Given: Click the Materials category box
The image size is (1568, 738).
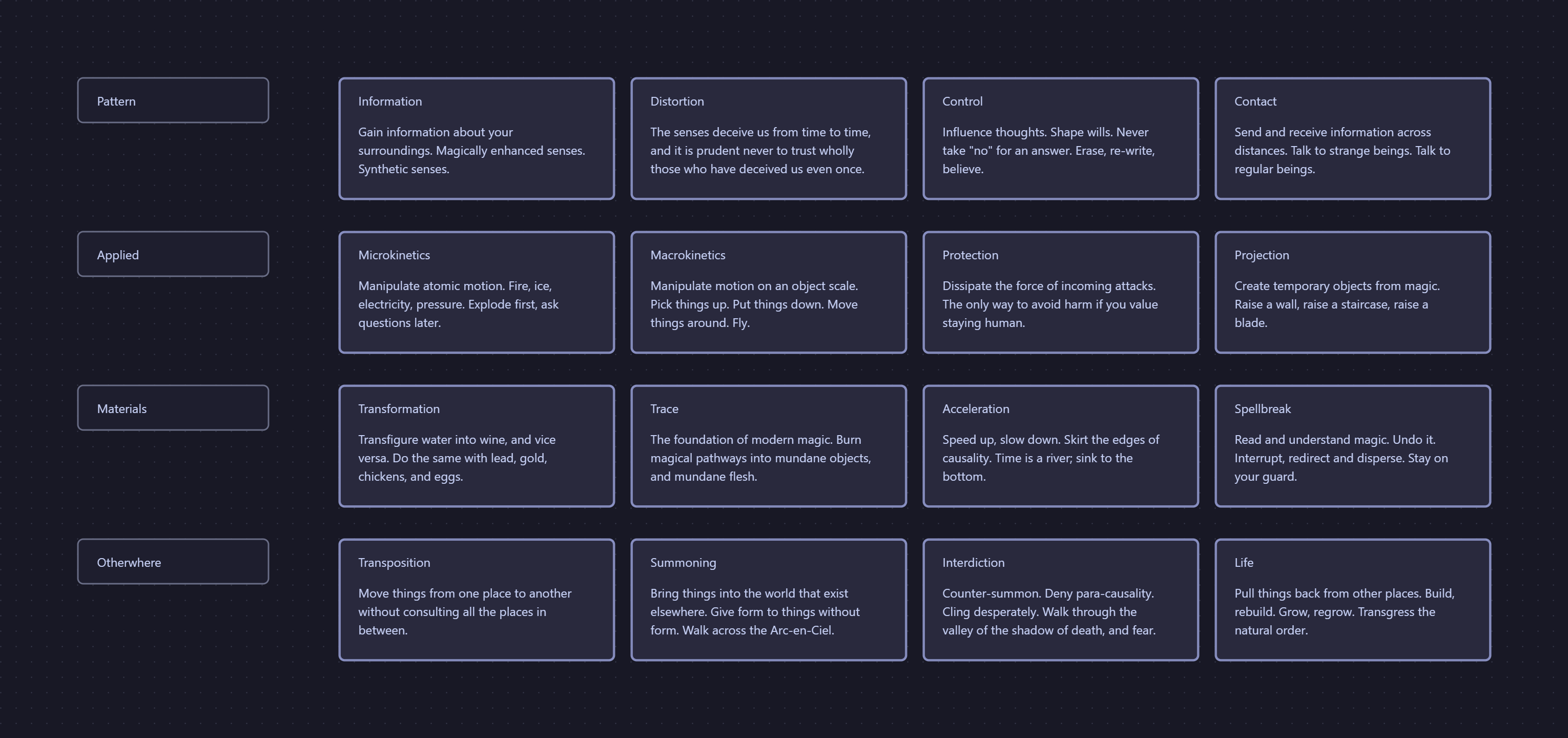Looking at the screenshot, I should coord(173,408).
